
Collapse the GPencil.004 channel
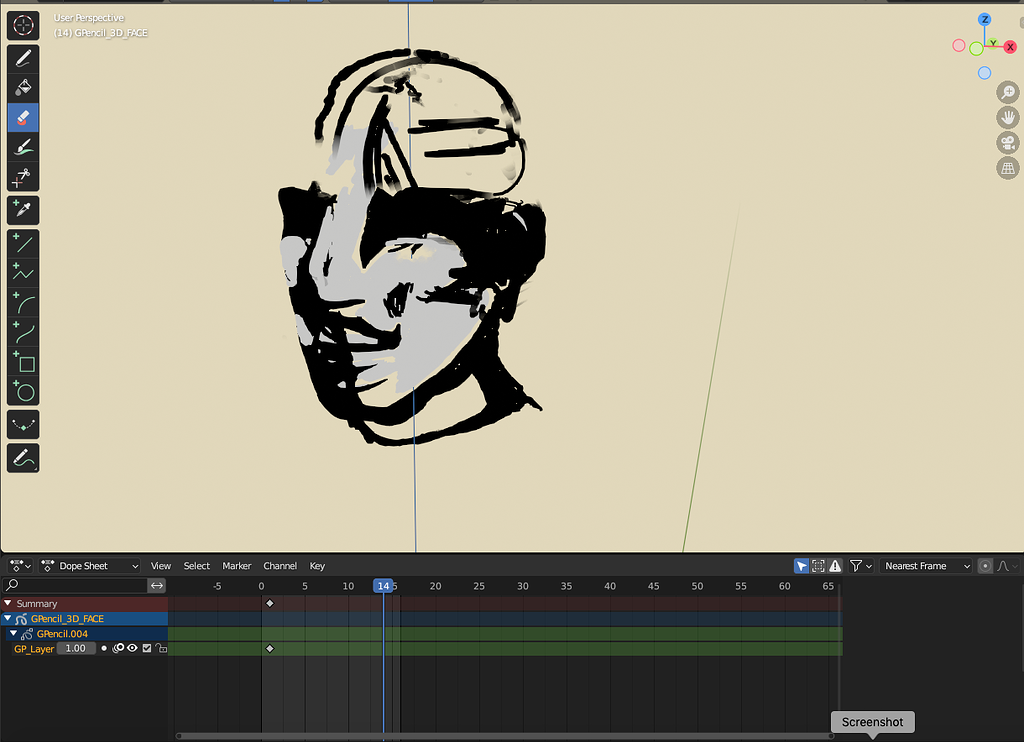click(x=14, y=634)
